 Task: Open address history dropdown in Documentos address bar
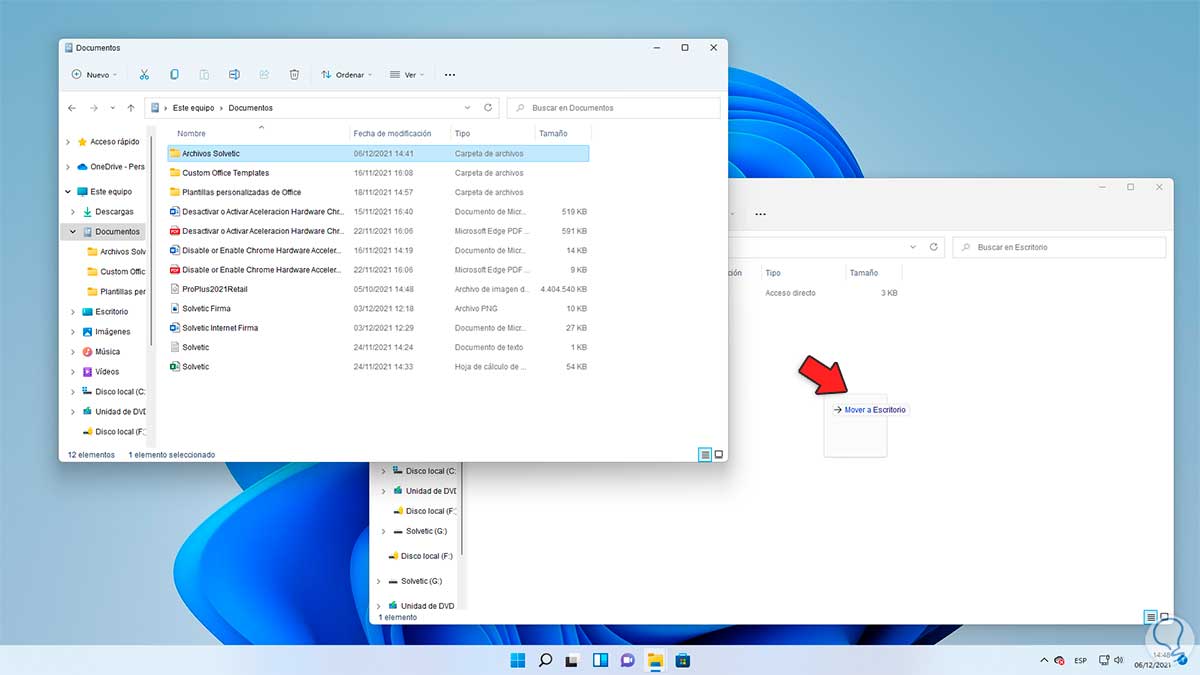coord(467,108)
